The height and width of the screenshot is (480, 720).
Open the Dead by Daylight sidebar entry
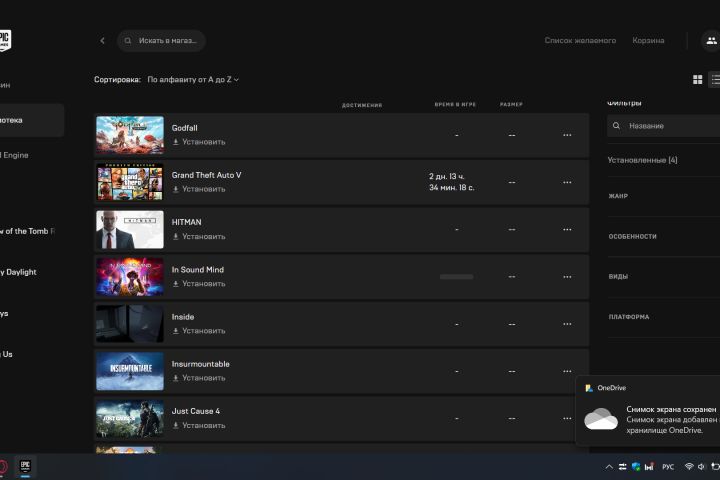tap(18, 272)
